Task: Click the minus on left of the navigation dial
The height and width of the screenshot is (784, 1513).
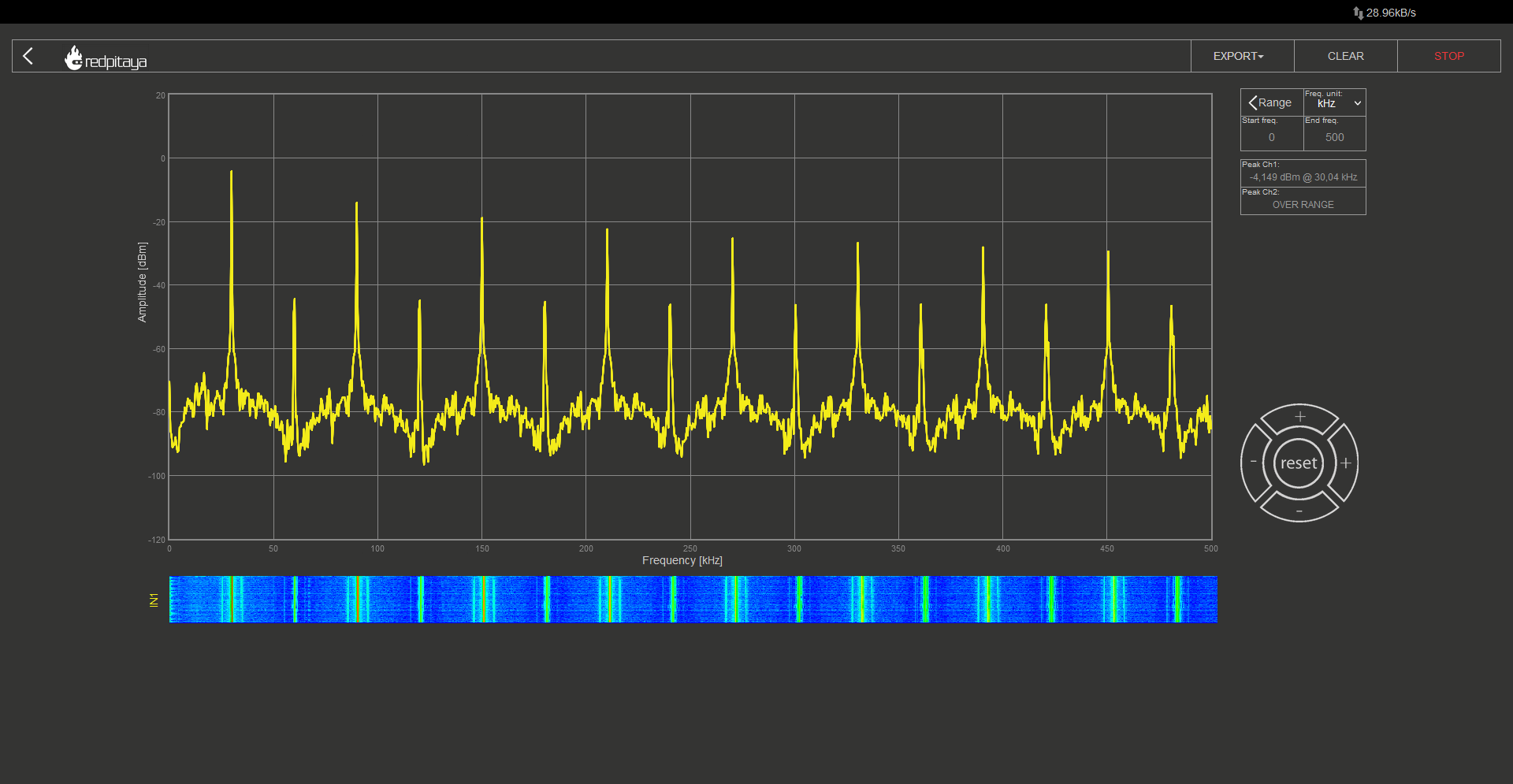Action: click(x=1253, y=463)
